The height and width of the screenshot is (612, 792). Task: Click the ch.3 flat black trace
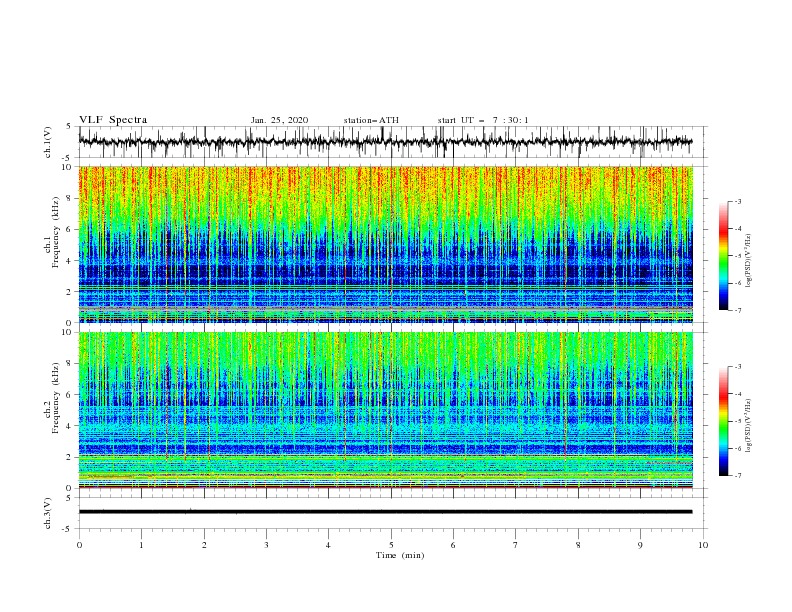385,512
